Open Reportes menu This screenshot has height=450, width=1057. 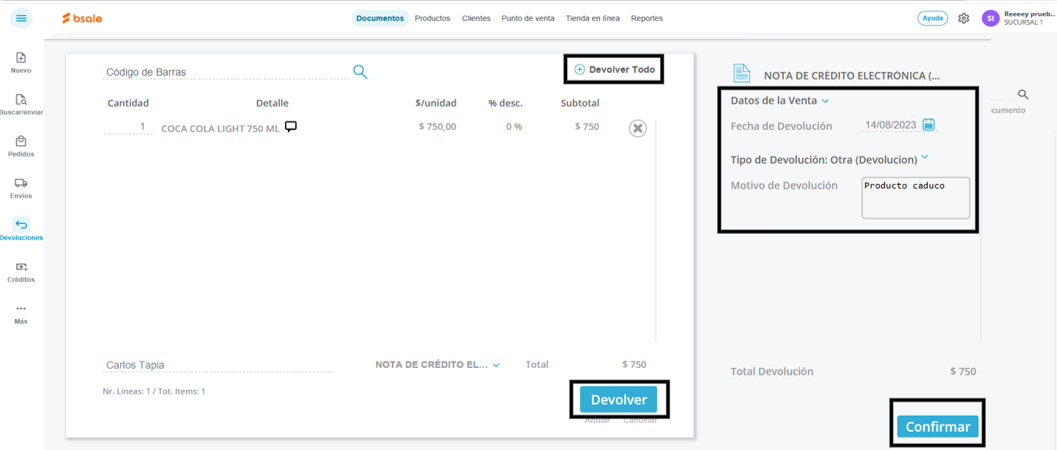(x=646, y=18)
